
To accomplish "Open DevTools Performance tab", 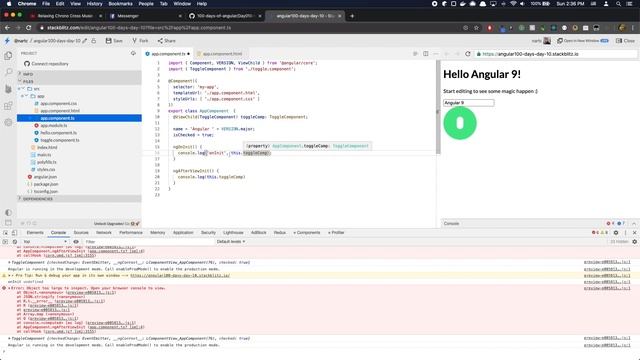I will [131, 233].
